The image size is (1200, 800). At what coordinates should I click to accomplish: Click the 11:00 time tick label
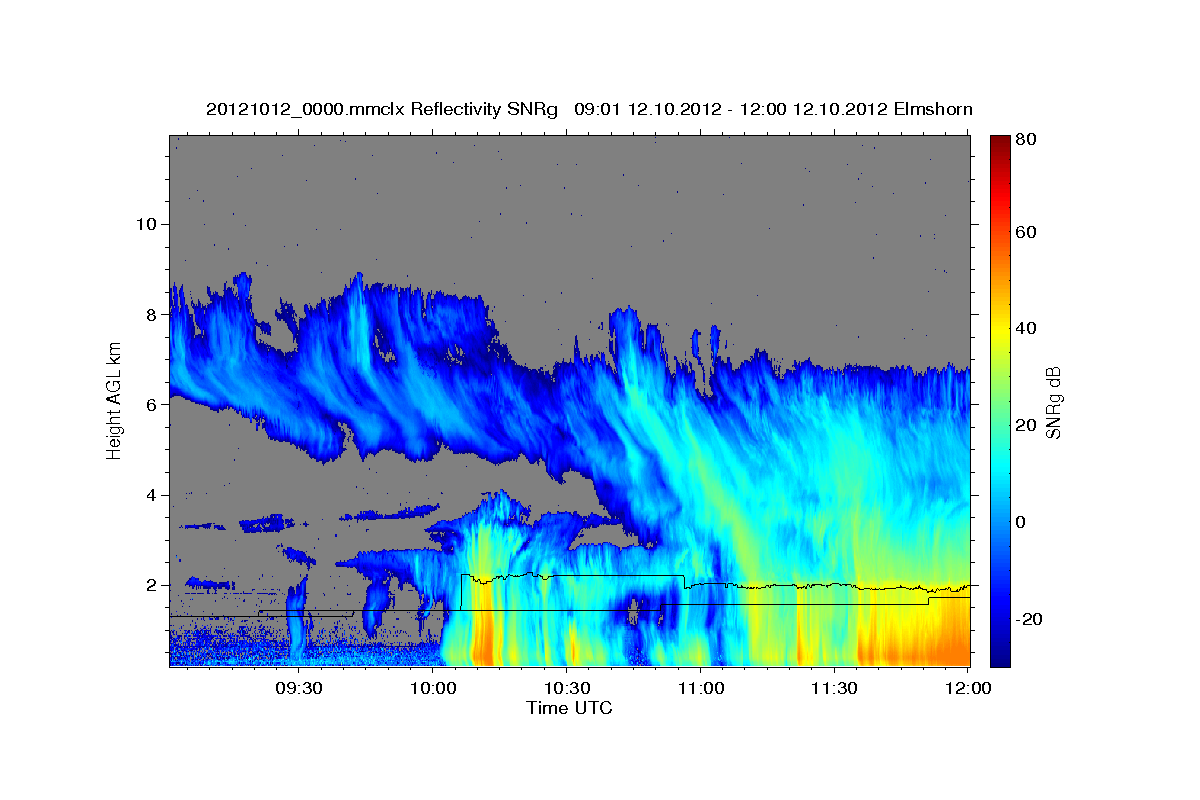700,688
